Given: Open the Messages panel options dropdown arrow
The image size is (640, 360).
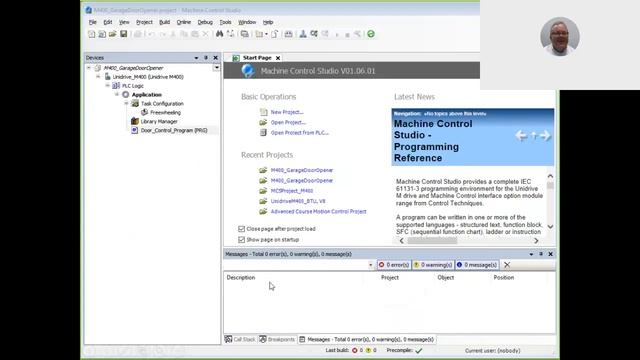Looking at the screenshot, I should click(531, 254).
